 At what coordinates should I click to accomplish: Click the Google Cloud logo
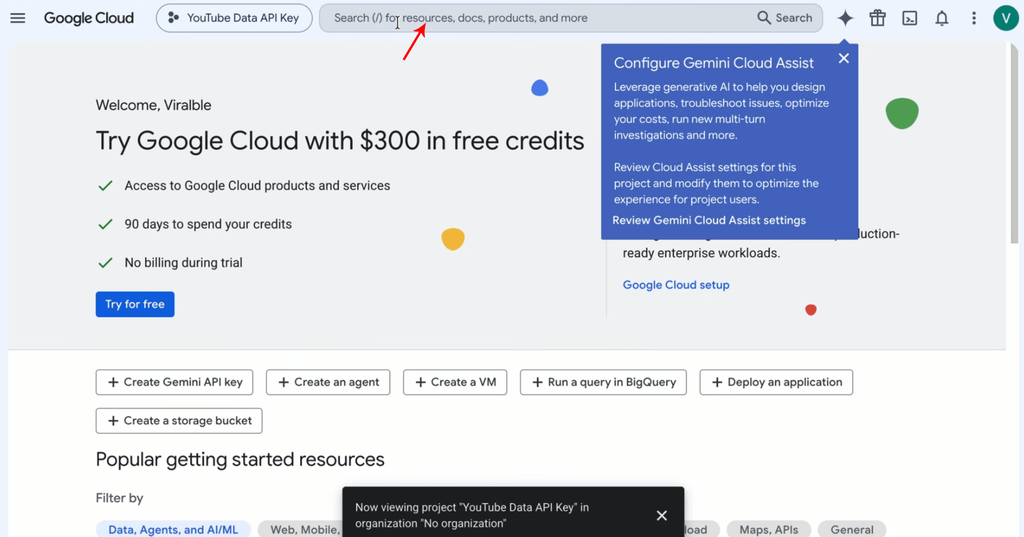[x=89, y=18]
